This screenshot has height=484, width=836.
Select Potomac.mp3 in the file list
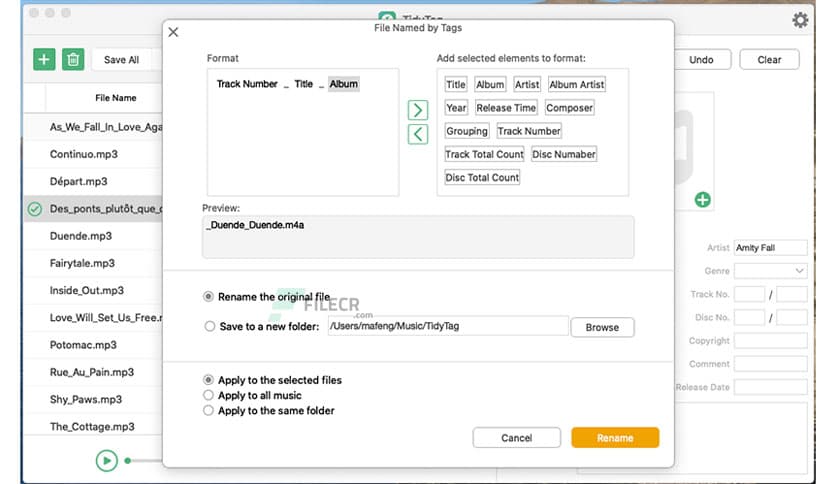click(93, 345)
